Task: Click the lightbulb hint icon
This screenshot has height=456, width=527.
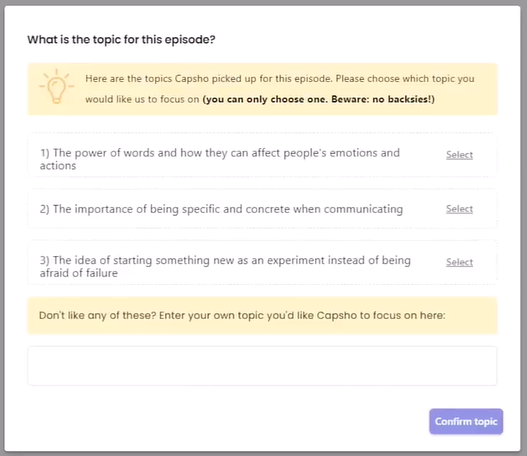Action: [56, 86]
